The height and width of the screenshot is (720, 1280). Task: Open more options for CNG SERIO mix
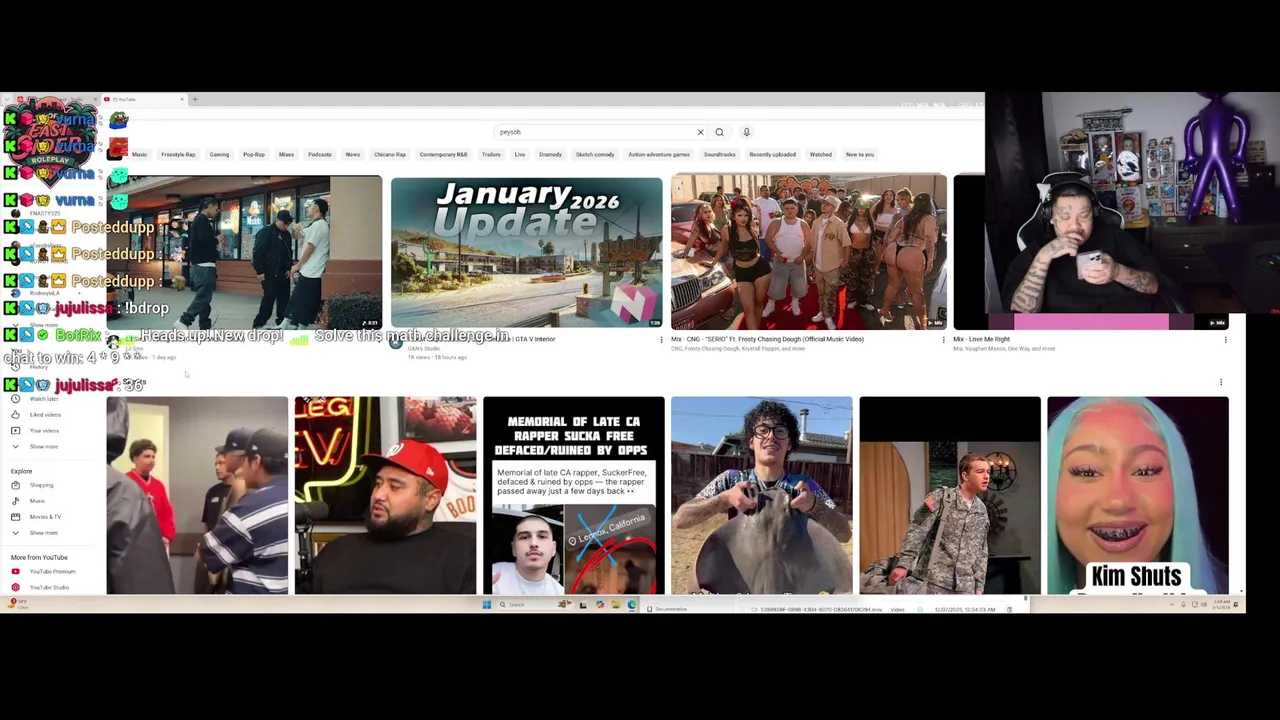pyautogui.click(x=943, y=340)
